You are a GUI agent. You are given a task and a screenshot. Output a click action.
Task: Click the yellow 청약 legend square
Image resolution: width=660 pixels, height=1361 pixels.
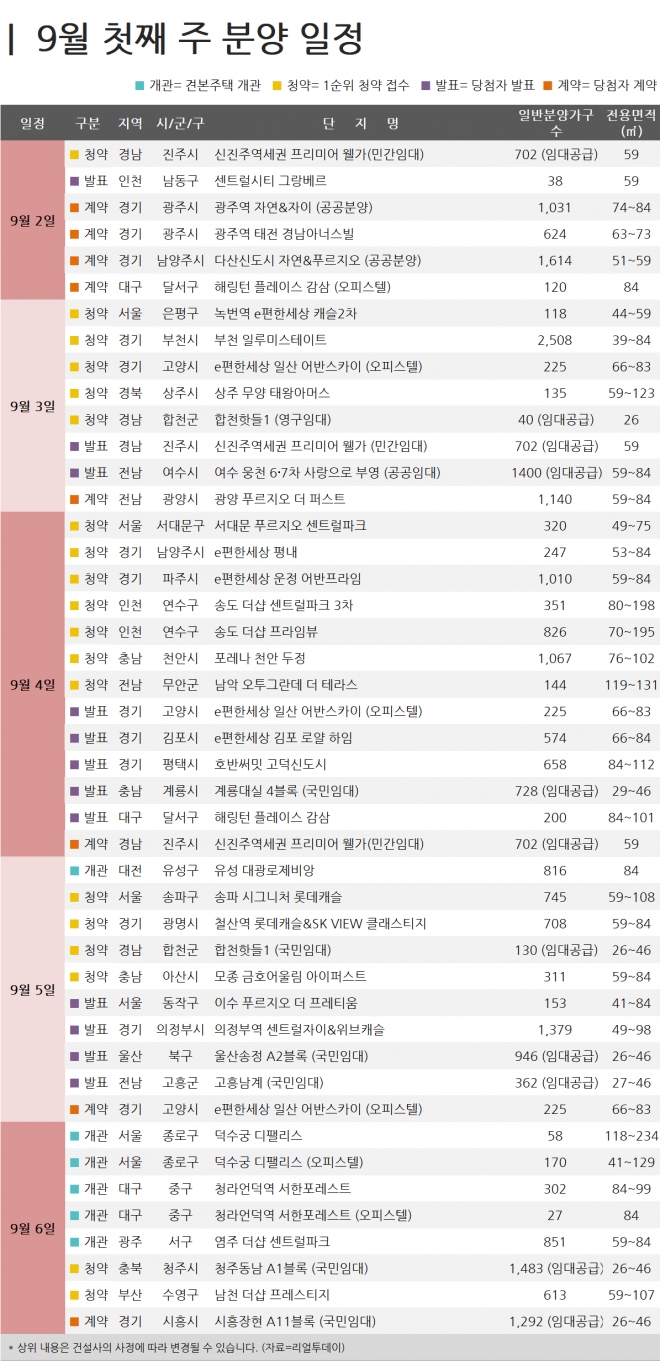pyautogui.click(x=277, y=86)
